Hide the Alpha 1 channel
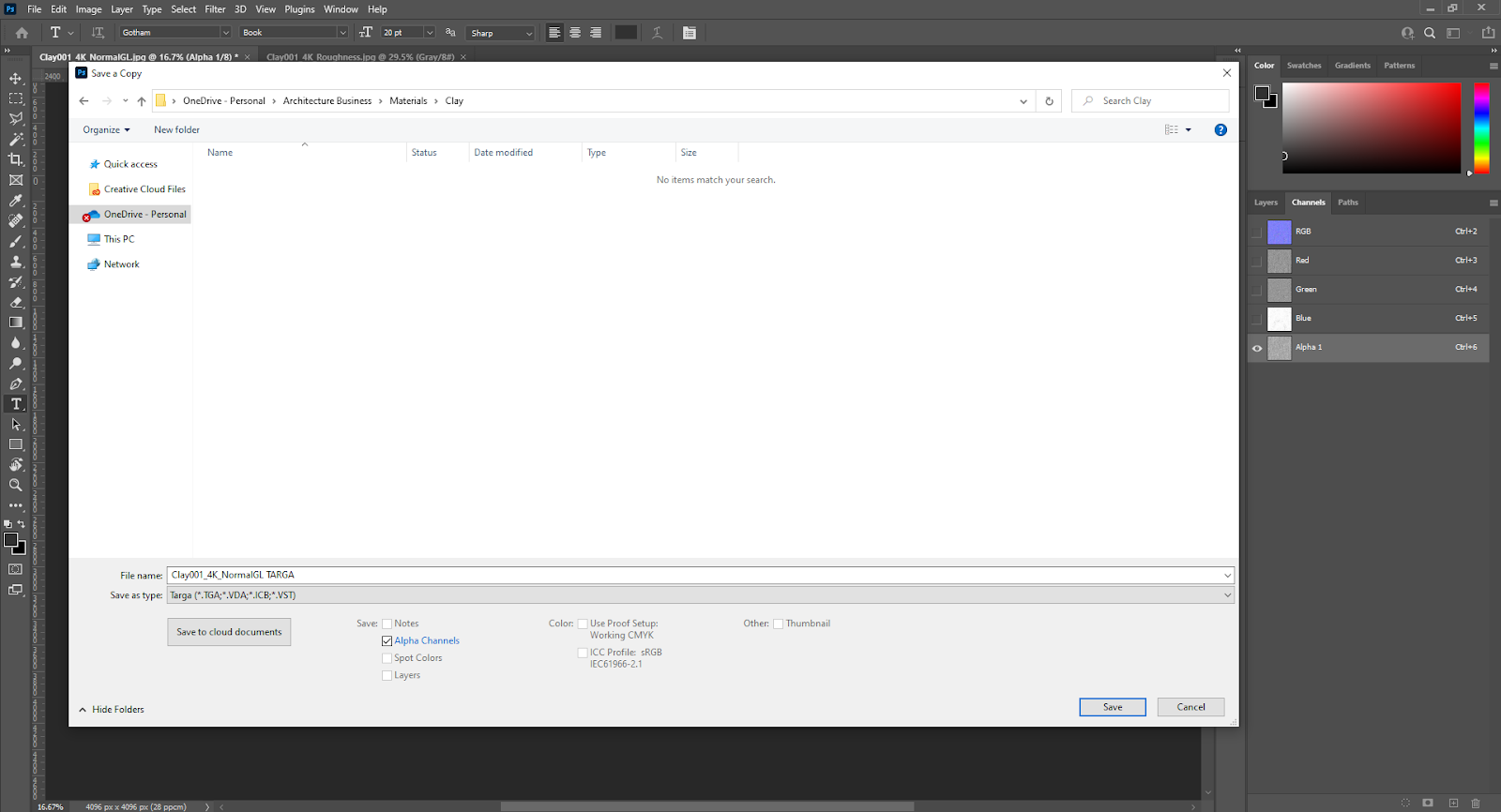 1257,348
